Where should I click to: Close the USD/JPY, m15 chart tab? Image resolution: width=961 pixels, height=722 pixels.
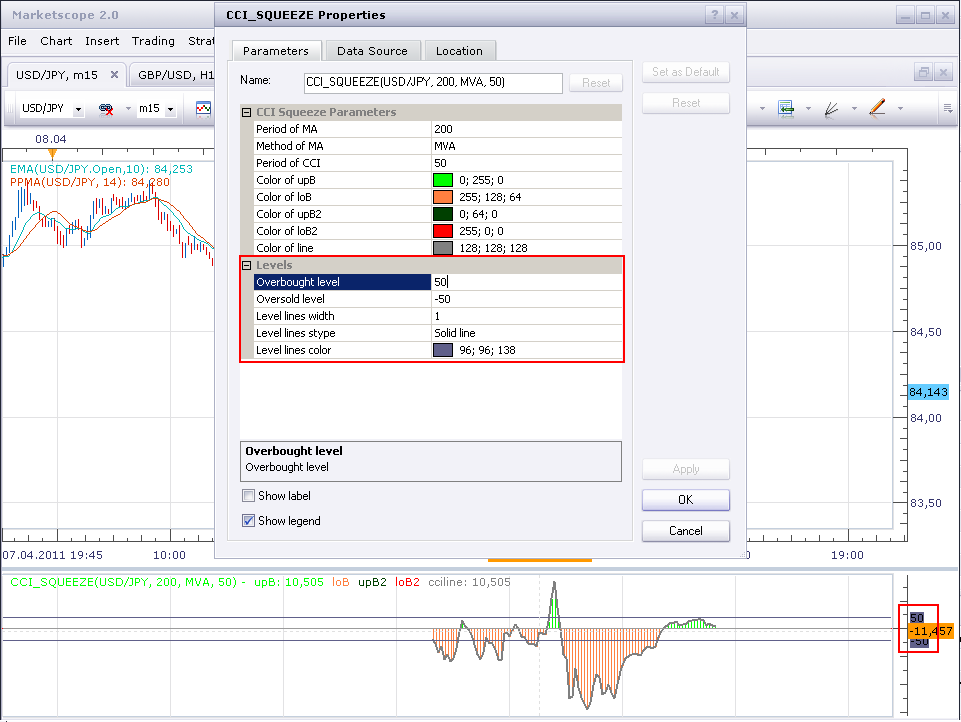point(114,75)
